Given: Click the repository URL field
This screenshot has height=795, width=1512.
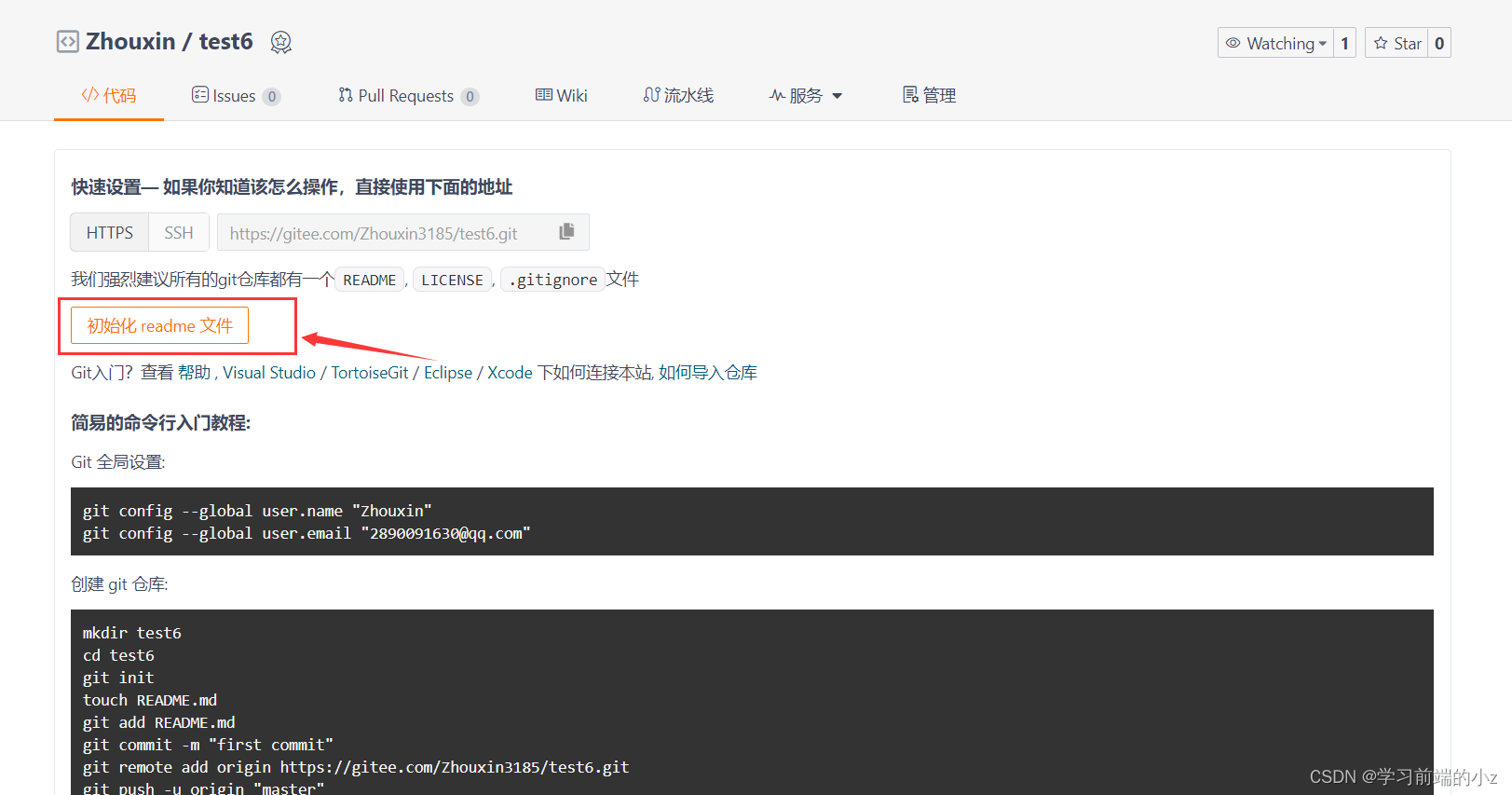Looking at the screenshot, I should pos(403,232).
